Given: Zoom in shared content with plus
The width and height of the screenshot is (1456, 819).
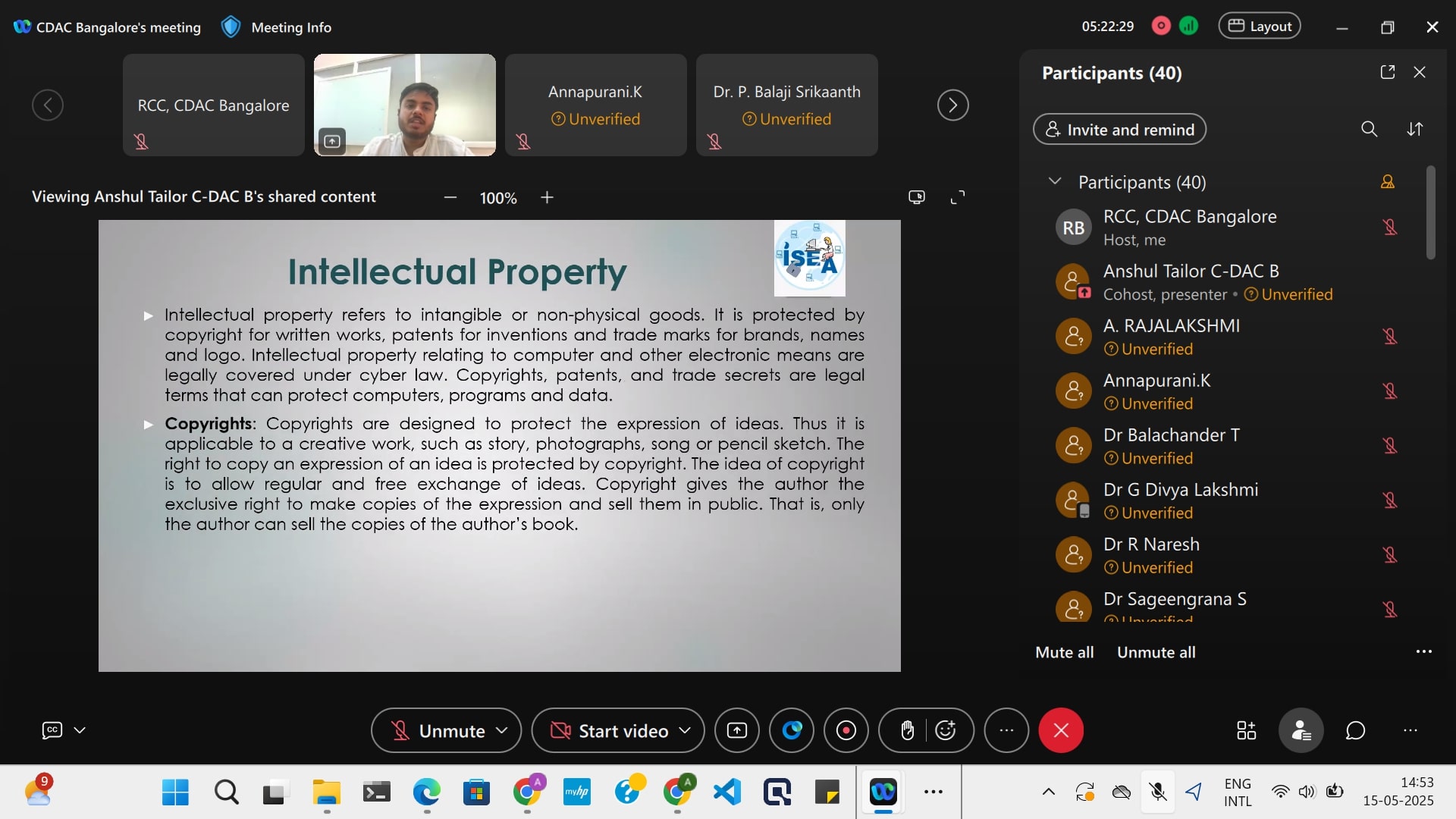Looking at the screenshot, I should tap(547, 197).
